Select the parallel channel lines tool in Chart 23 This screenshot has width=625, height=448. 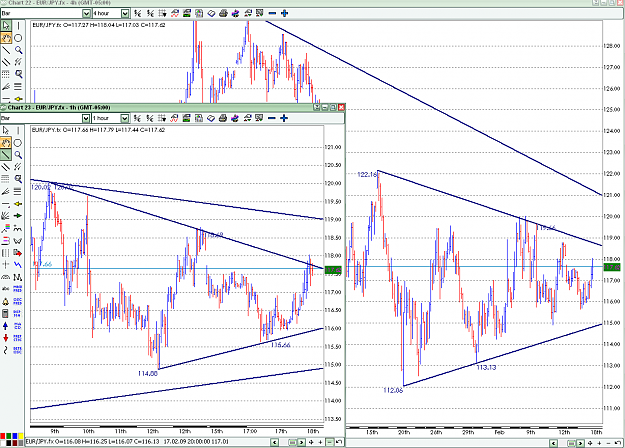pyautogui.click(x=6, y=167)
